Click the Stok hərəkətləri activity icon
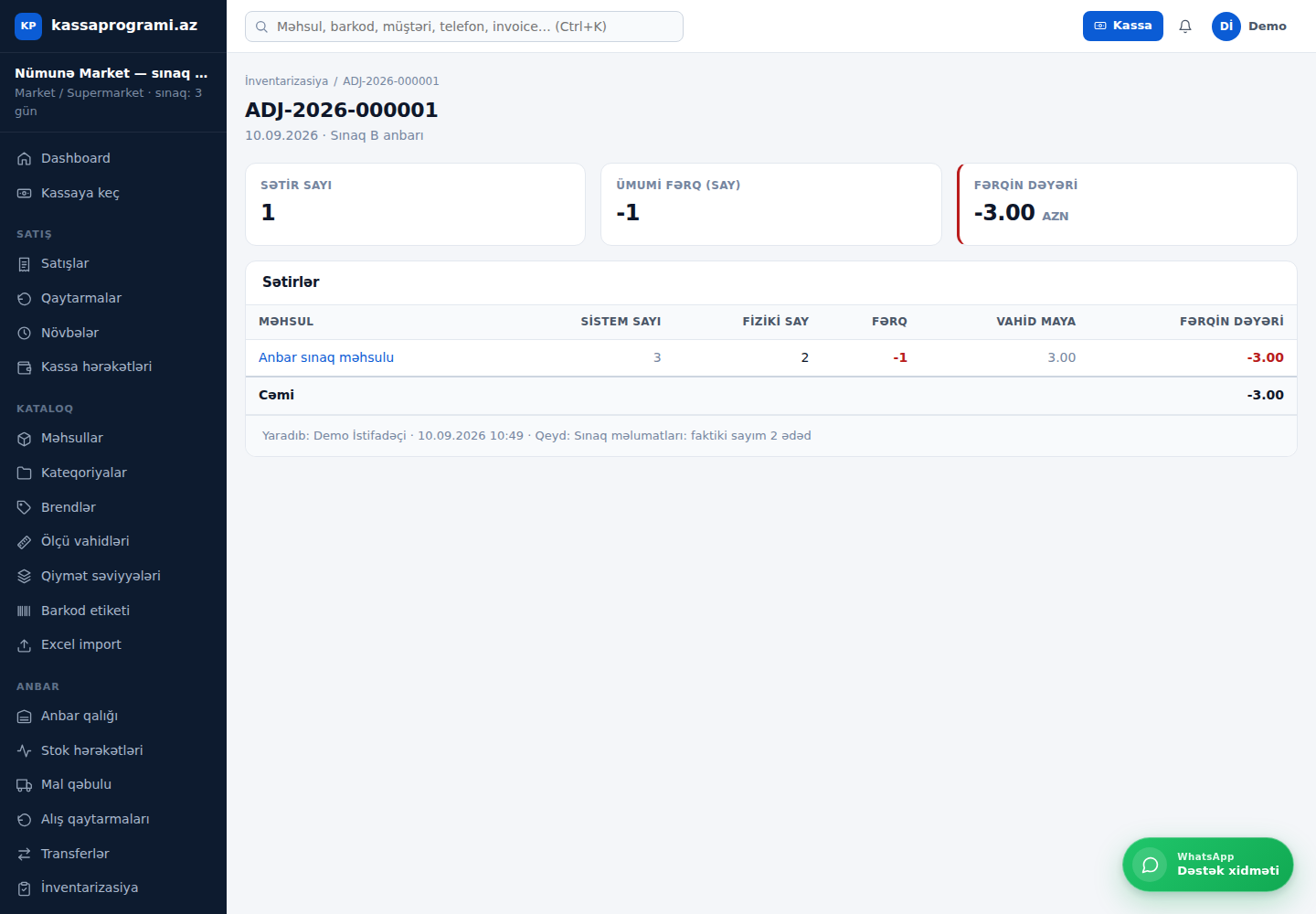 coord(25,751)
